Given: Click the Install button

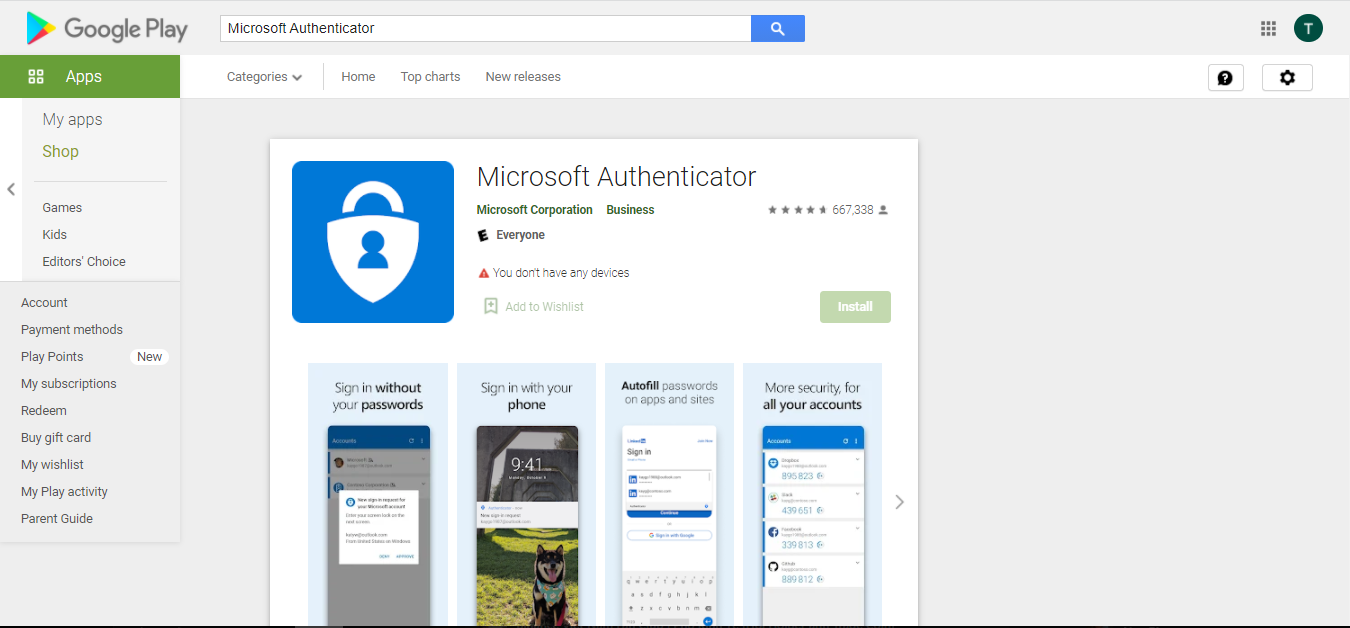Looking at the screenshot, I should pos(855,307).
